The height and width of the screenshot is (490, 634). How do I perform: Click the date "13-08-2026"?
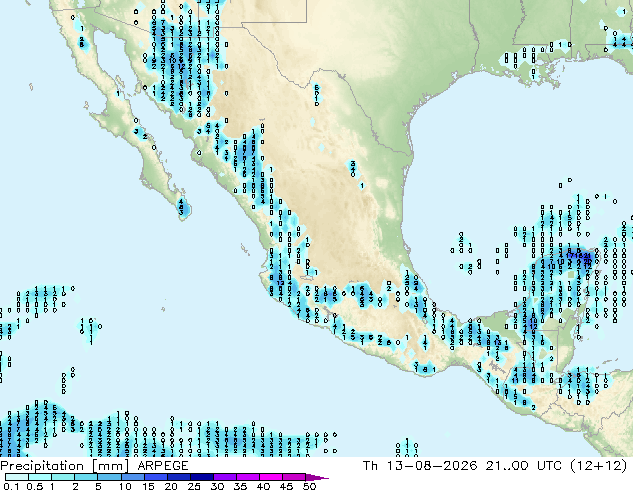tap(432, 466)
